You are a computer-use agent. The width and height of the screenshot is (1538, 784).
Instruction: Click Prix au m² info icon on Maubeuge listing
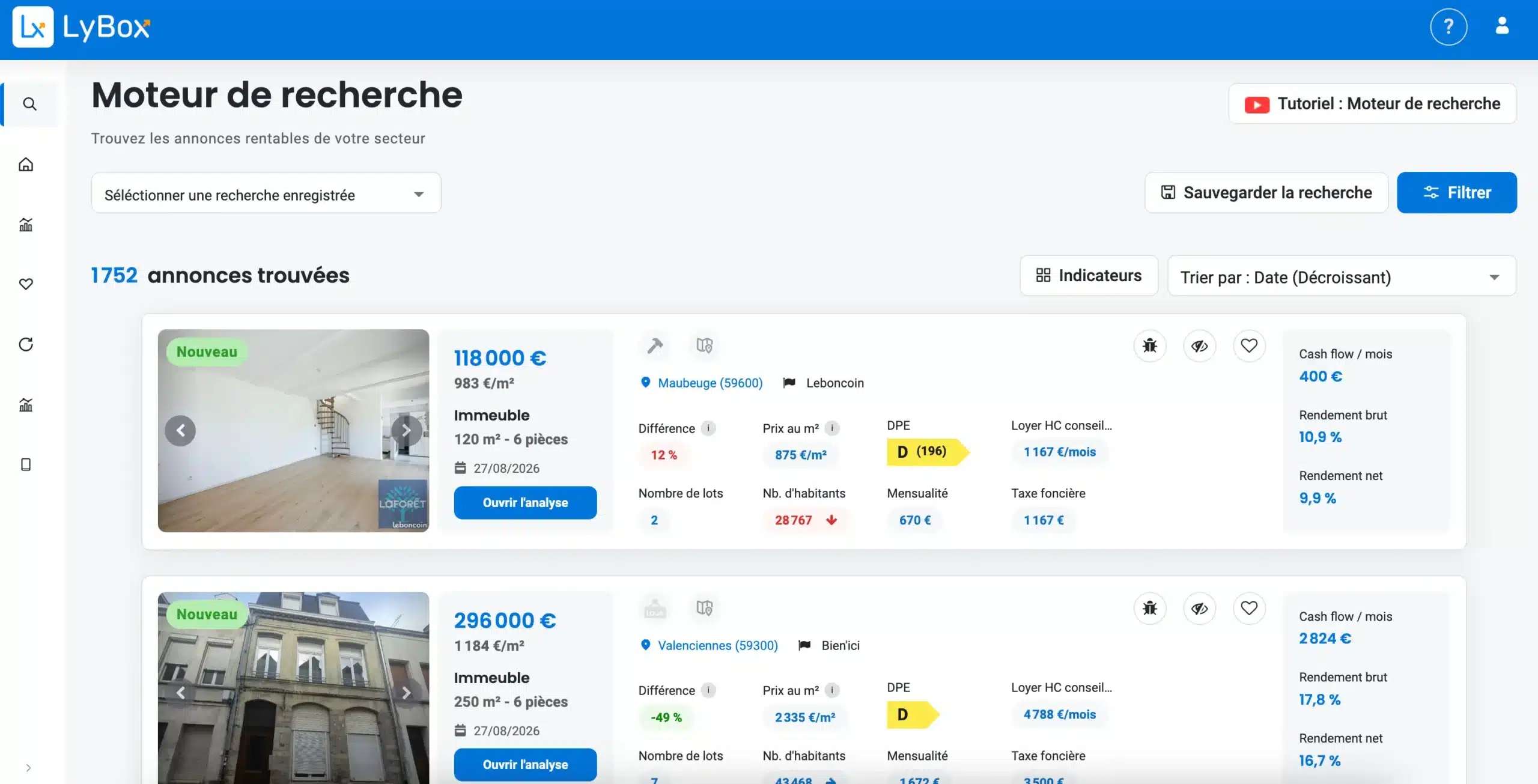pyautogui.click(x=832, y=428)
